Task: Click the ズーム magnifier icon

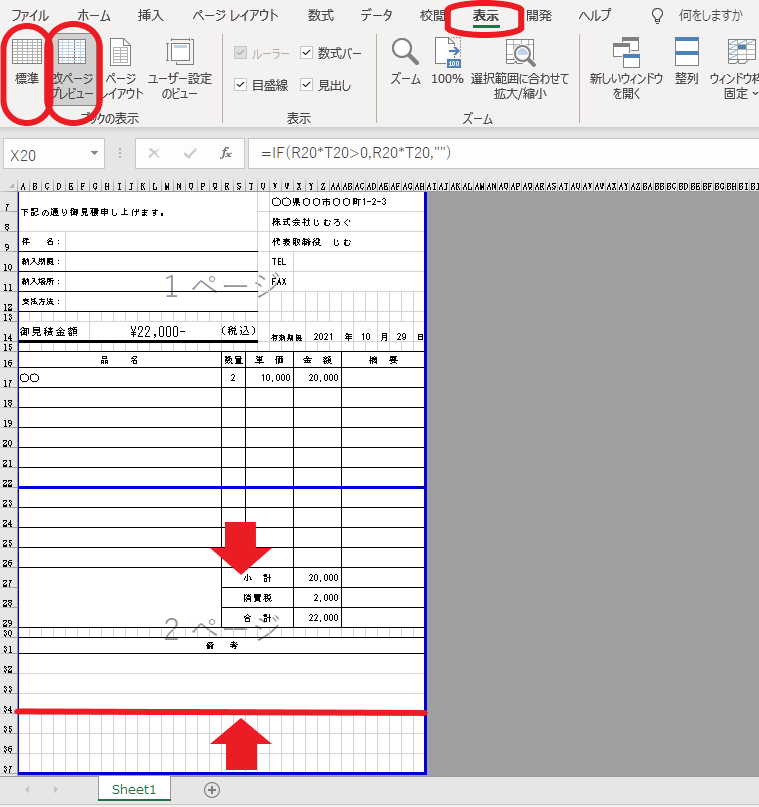Action: point(405,52)
